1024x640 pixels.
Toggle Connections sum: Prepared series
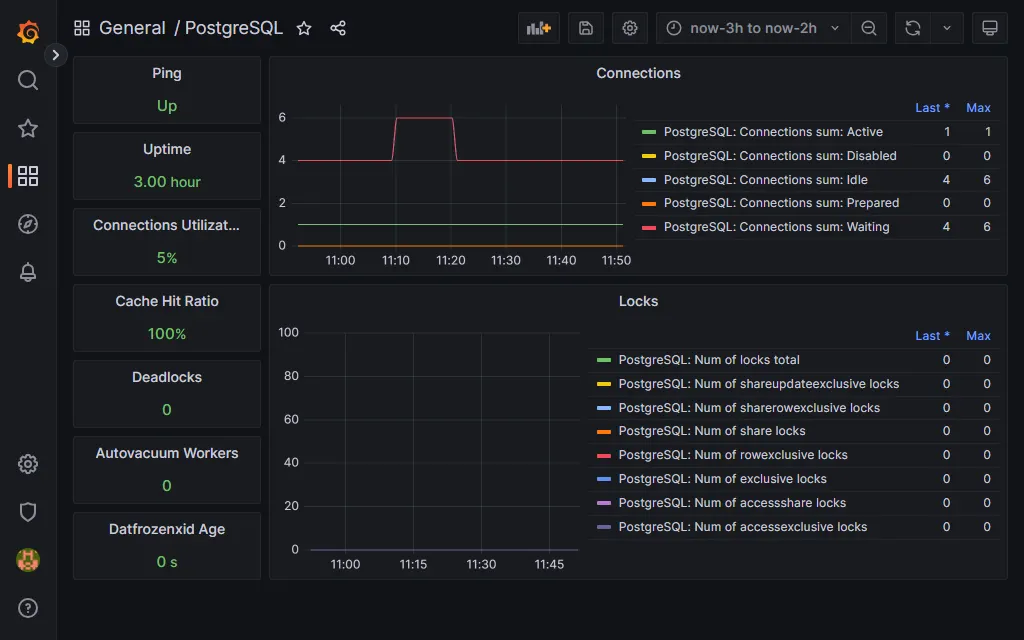point(781,203)
